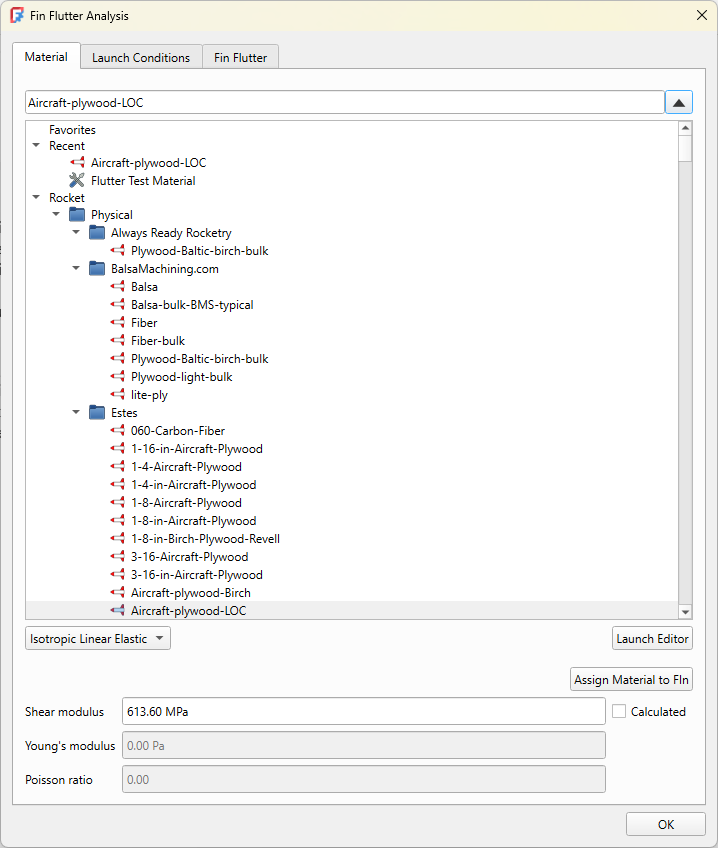
Task: Collapse the Rocket tree section
Action: click(x=36, y=197)
